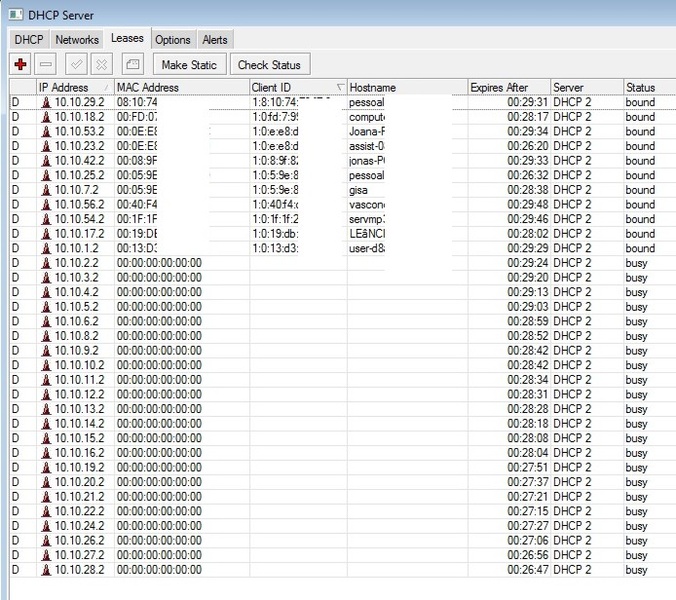676x600 pixels.
Task: Select IP address 10.10.6.2
Action: [76, 322]
